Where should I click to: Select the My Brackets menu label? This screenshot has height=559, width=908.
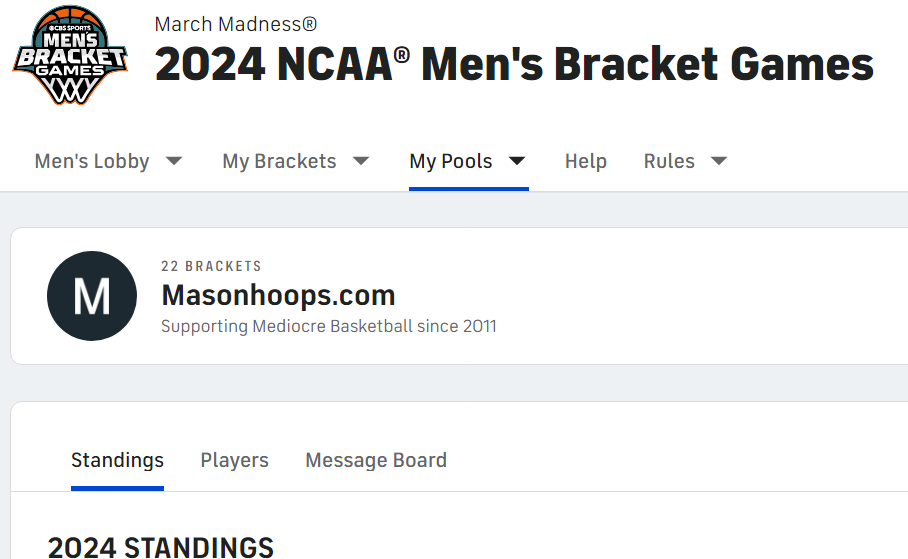tap(279, 161)
